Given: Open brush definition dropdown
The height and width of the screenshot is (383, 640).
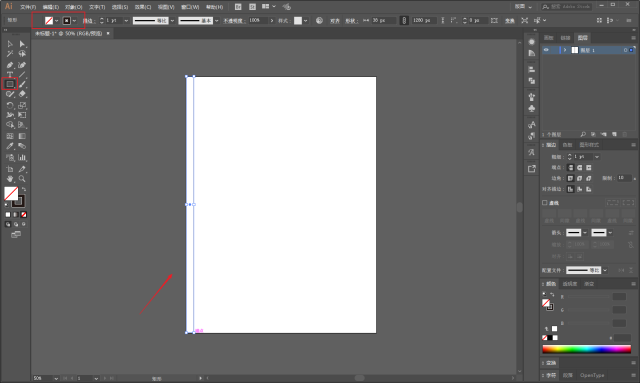Looking at the screenshot, I should click(217, 21).
